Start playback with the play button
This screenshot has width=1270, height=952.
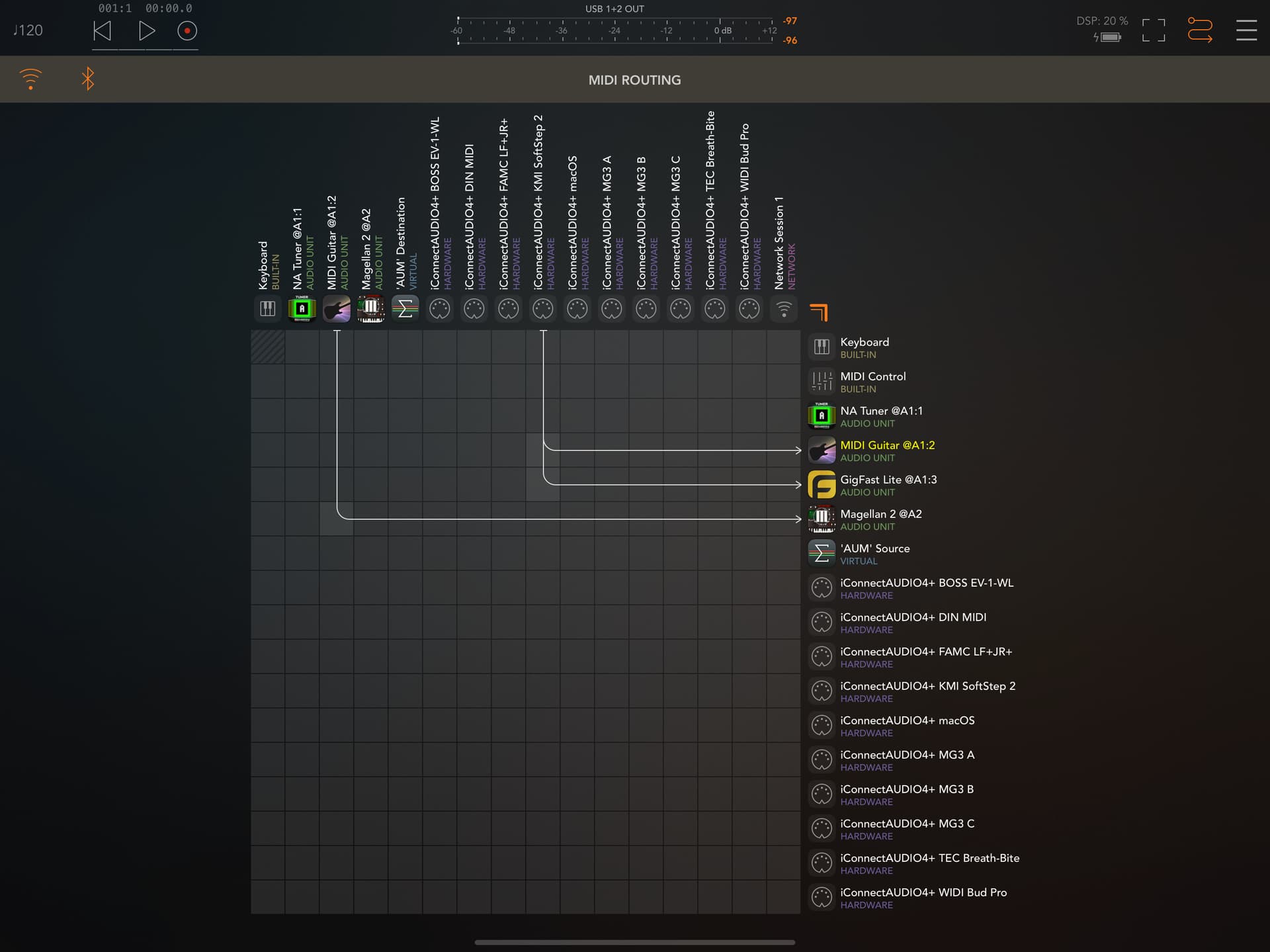[x=147, y=30]
